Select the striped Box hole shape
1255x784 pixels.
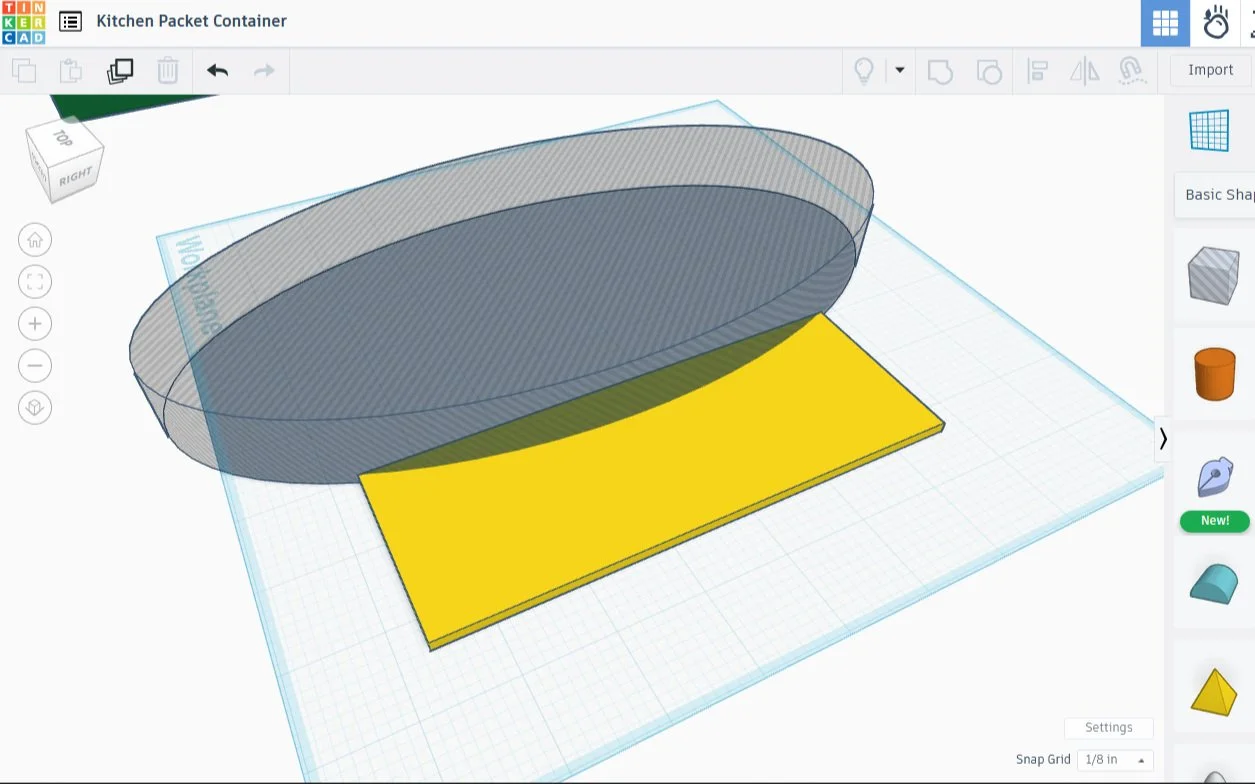(x=1213, y=275)
